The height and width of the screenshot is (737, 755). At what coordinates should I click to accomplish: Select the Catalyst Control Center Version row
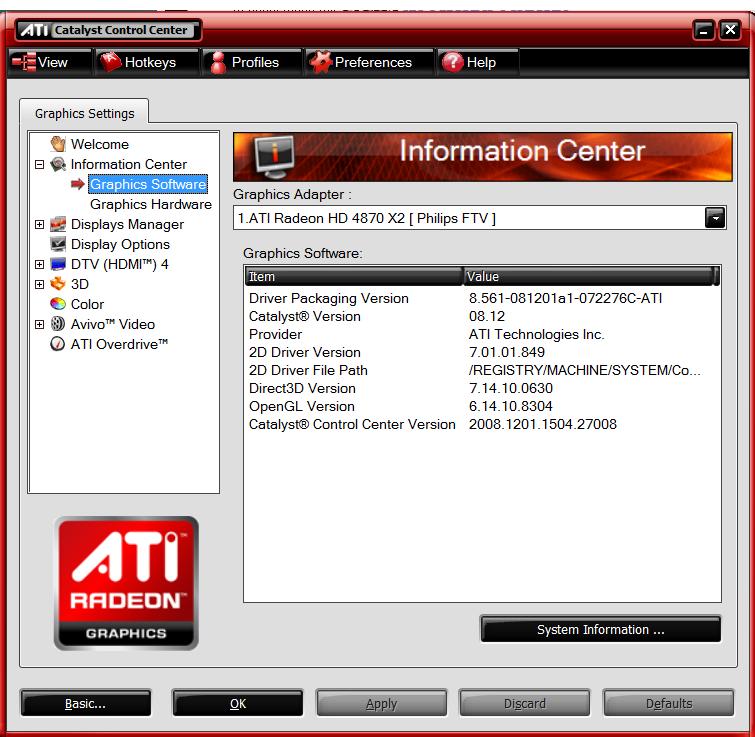482,424
